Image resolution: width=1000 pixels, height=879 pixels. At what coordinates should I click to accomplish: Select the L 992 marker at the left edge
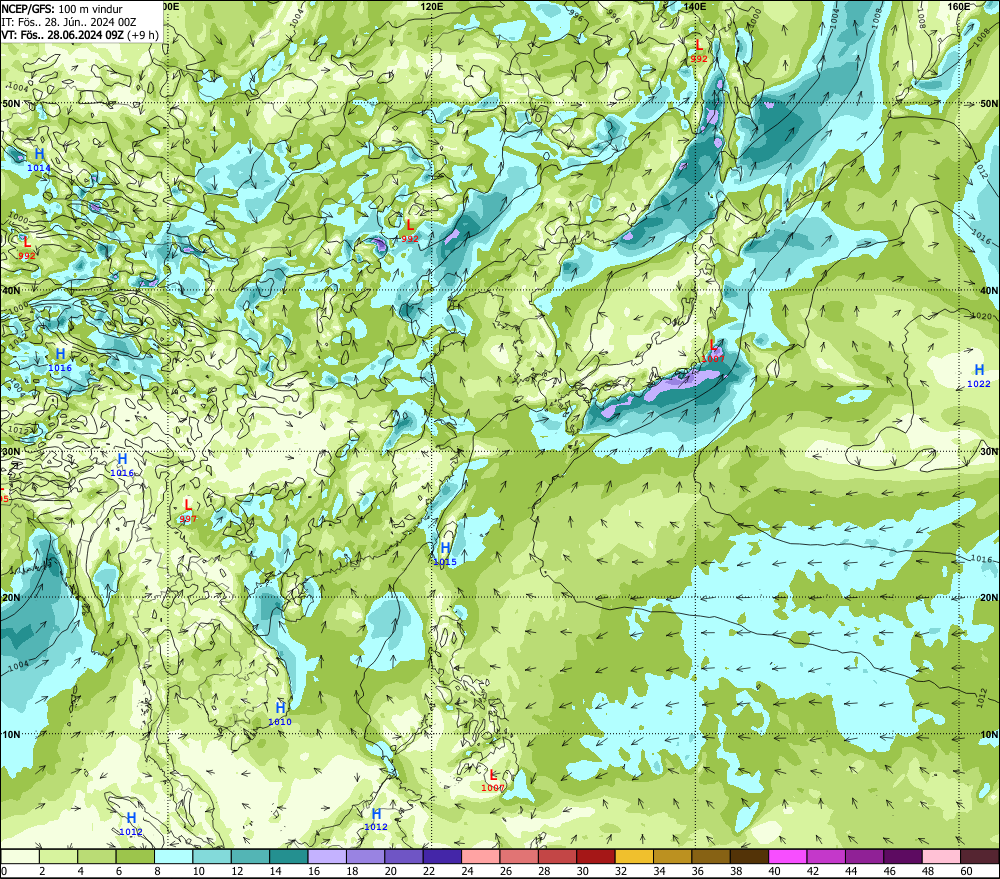pyautogui.click(x=27, y=248)
